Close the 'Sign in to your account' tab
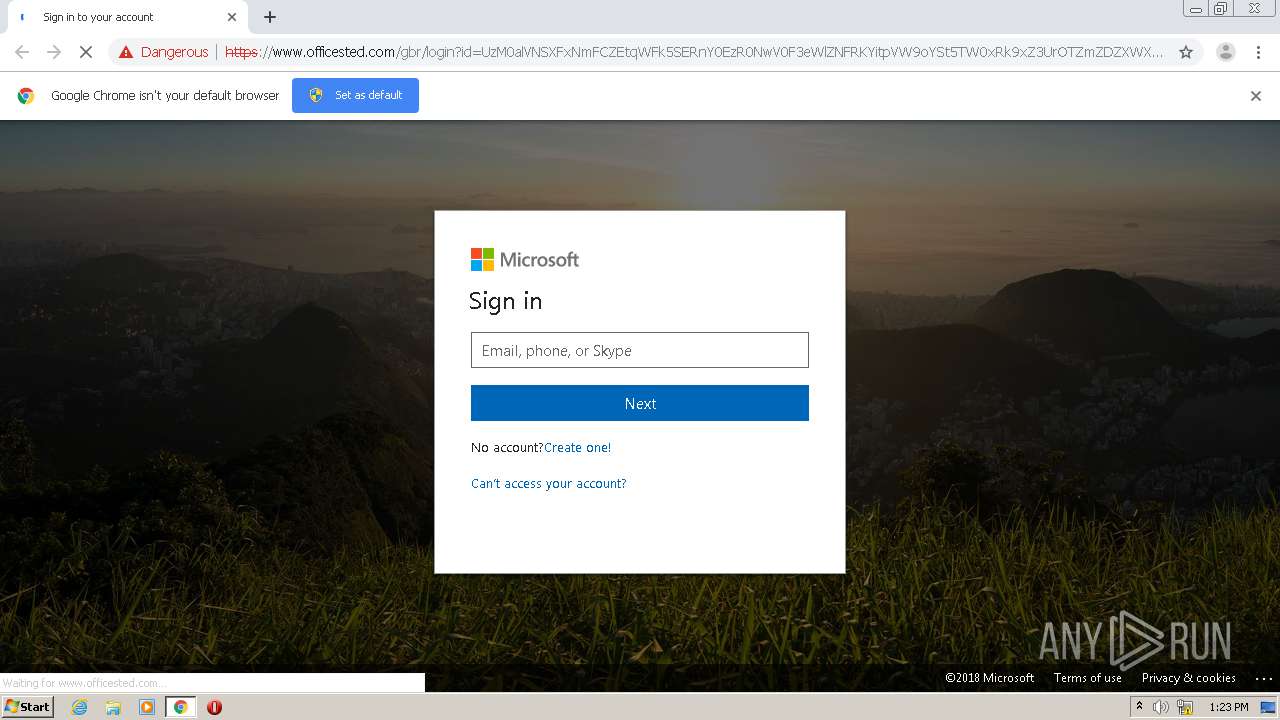 tap(232, 17)
